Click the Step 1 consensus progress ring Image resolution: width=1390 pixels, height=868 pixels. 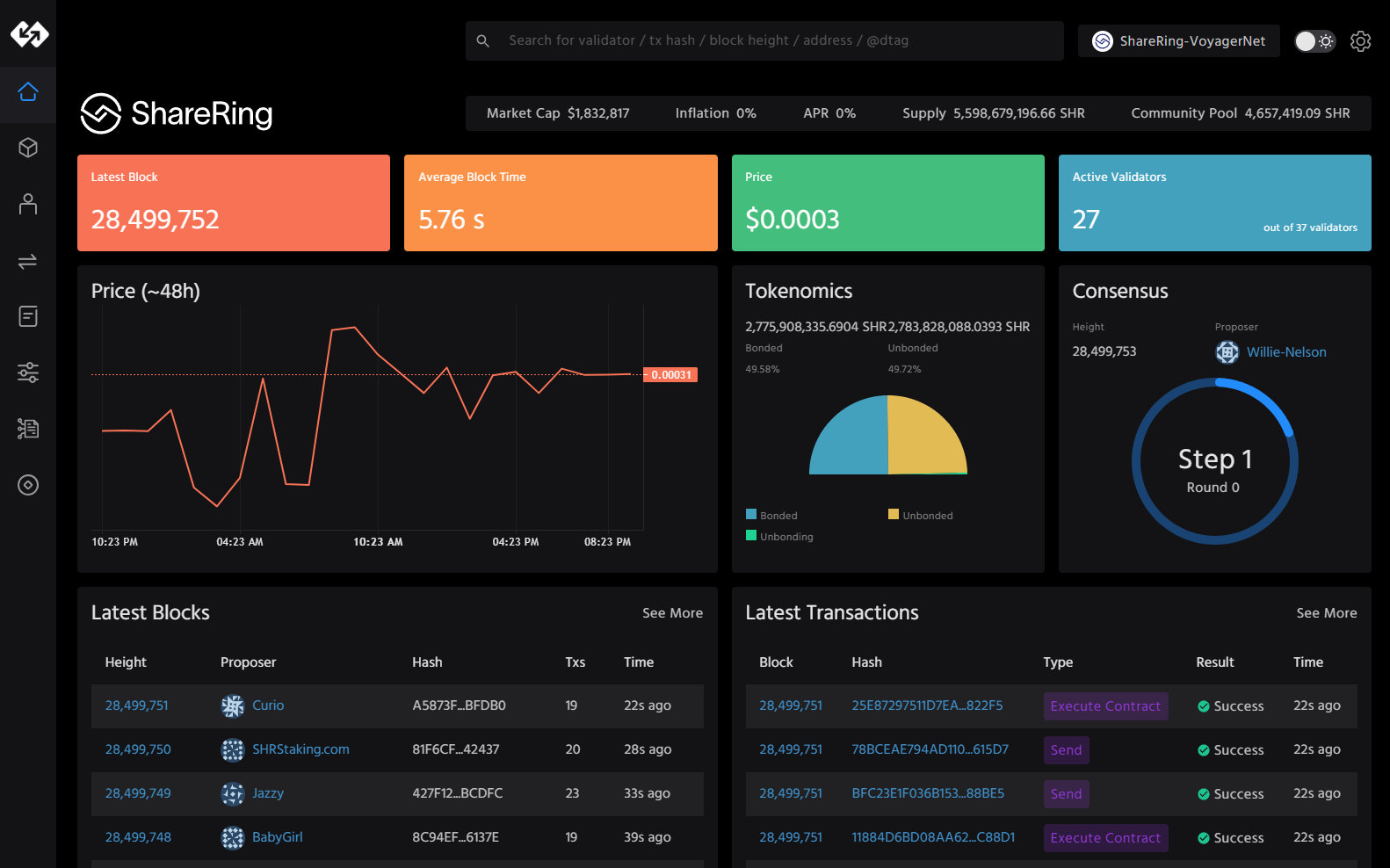point(1215,461)
